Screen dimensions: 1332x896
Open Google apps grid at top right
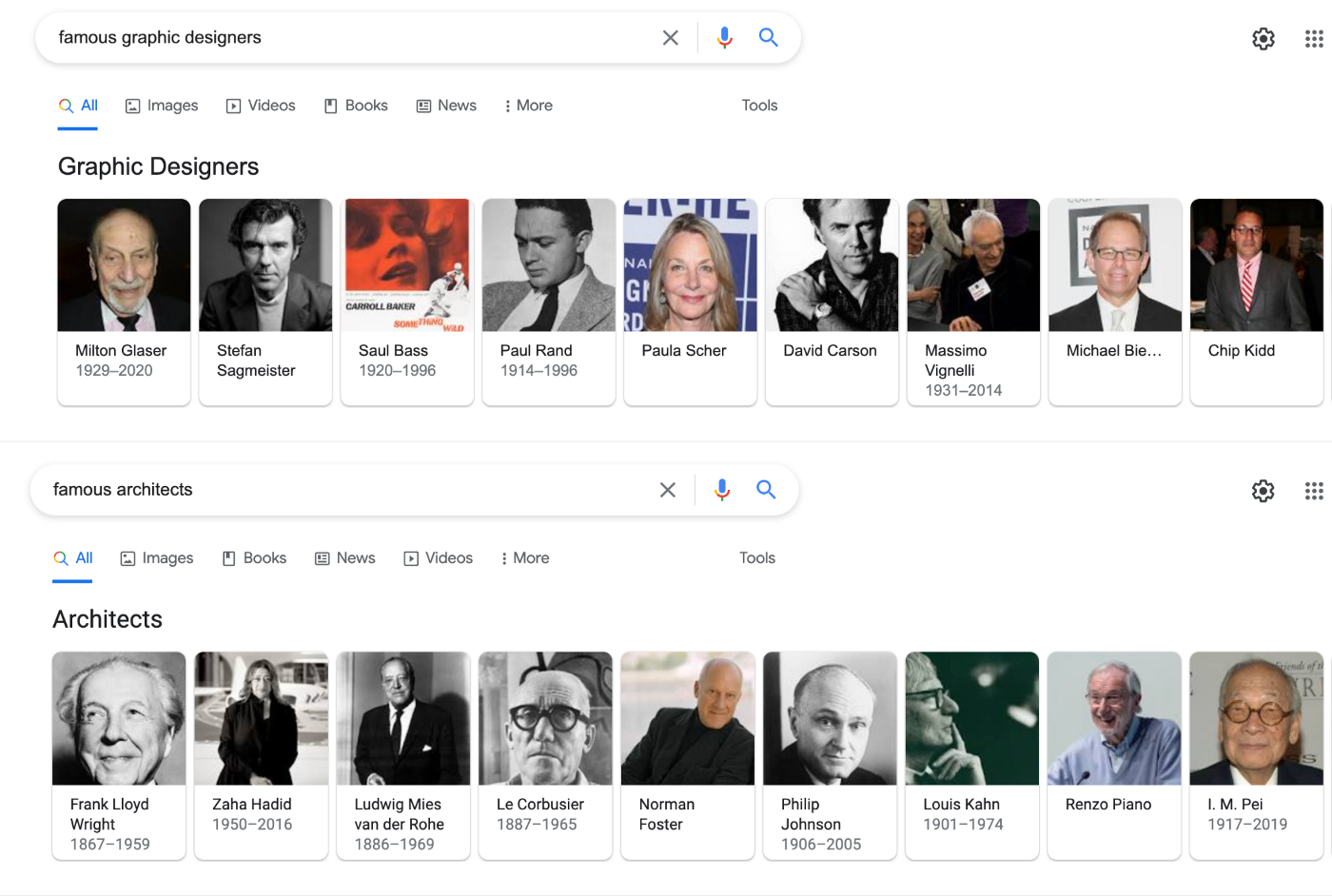pyautogui.click(x=1314, y=39)
